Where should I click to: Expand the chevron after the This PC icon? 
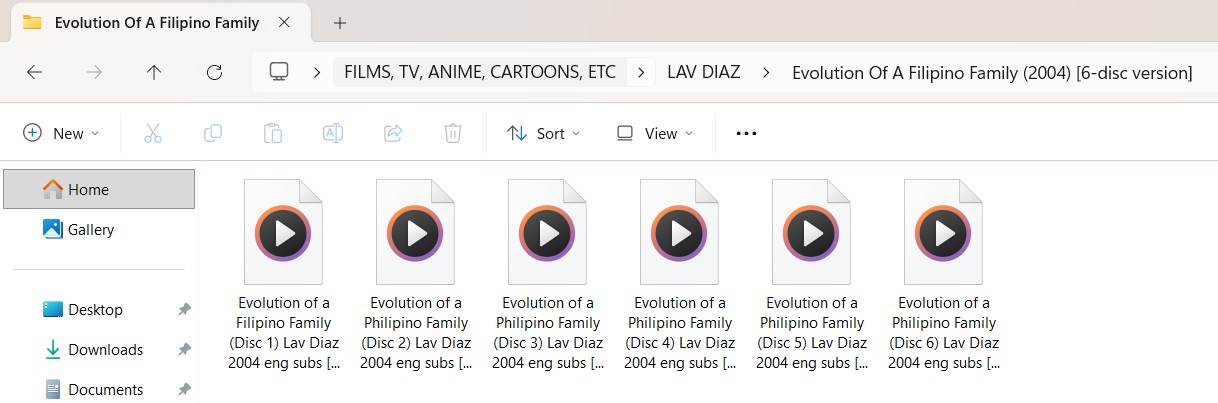pos(317,72)
